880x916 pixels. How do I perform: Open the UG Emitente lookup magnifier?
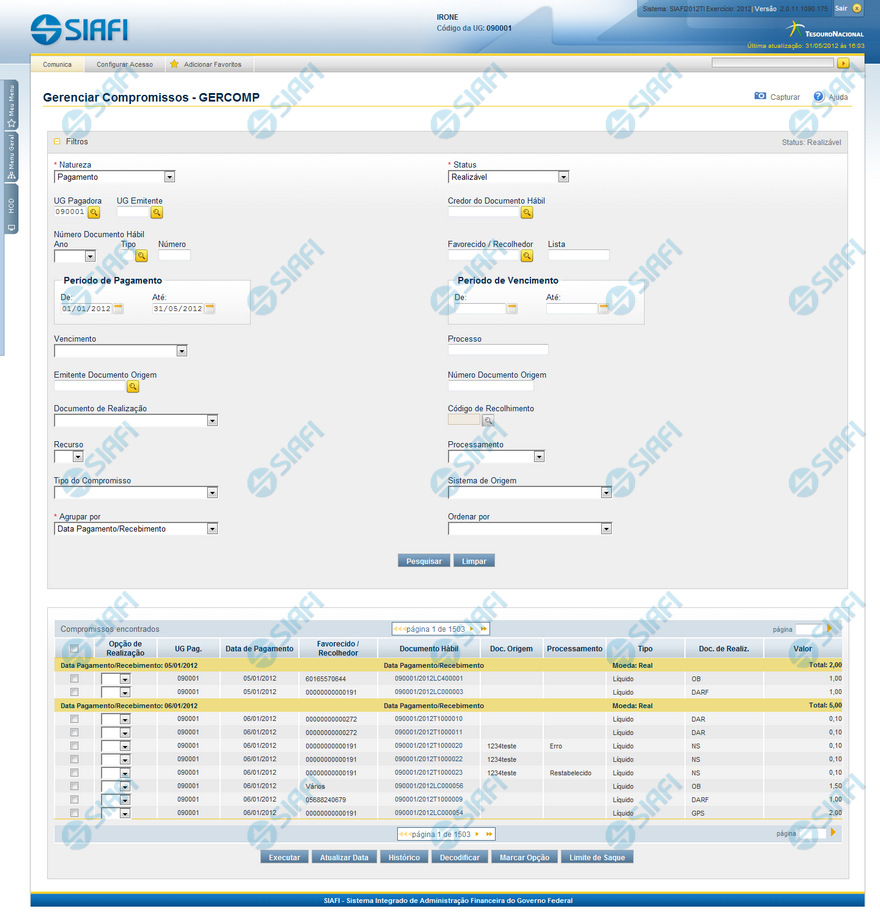point(156,212)
